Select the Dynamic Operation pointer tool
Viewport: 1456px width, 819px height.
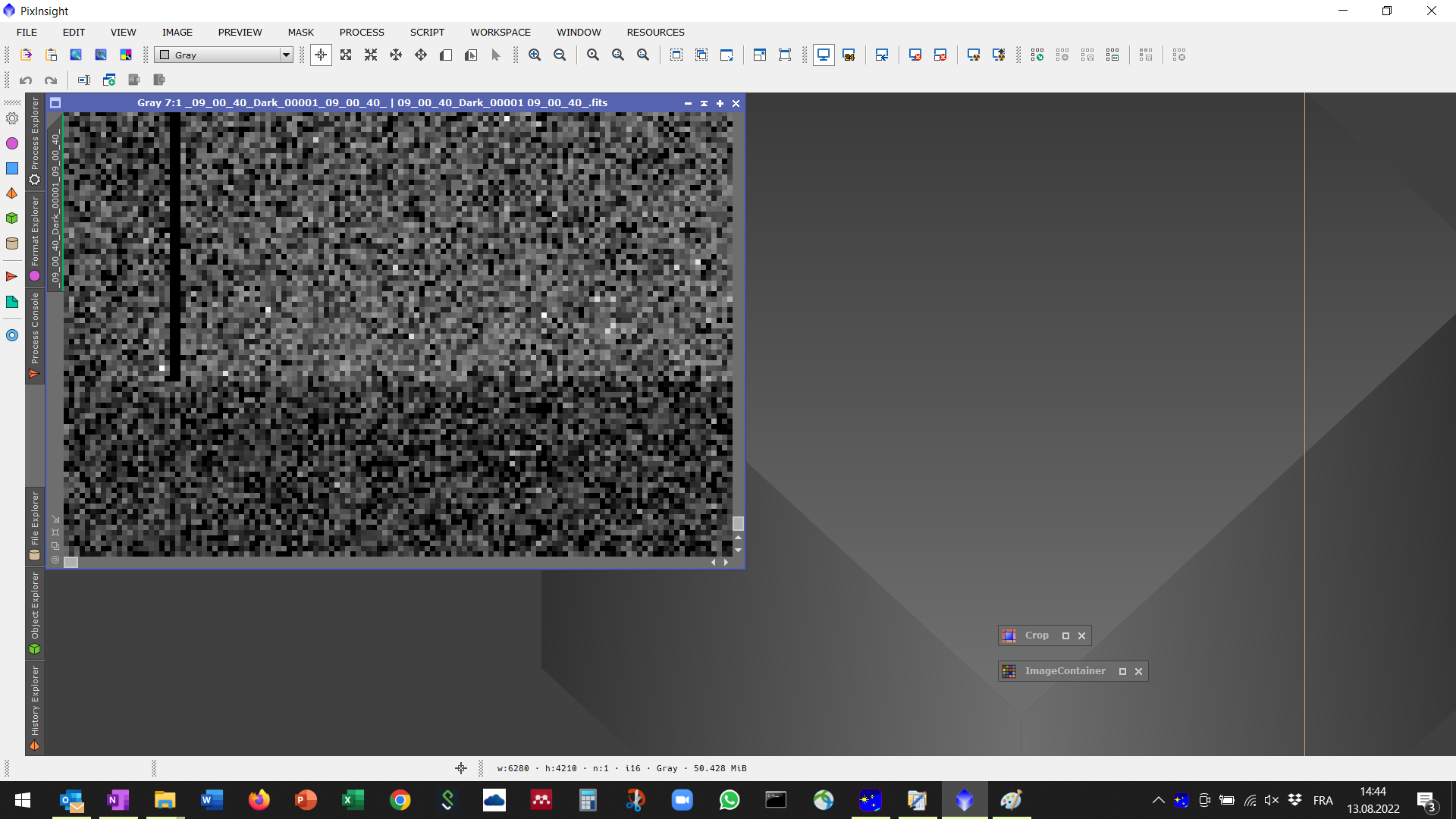point(496,55)
